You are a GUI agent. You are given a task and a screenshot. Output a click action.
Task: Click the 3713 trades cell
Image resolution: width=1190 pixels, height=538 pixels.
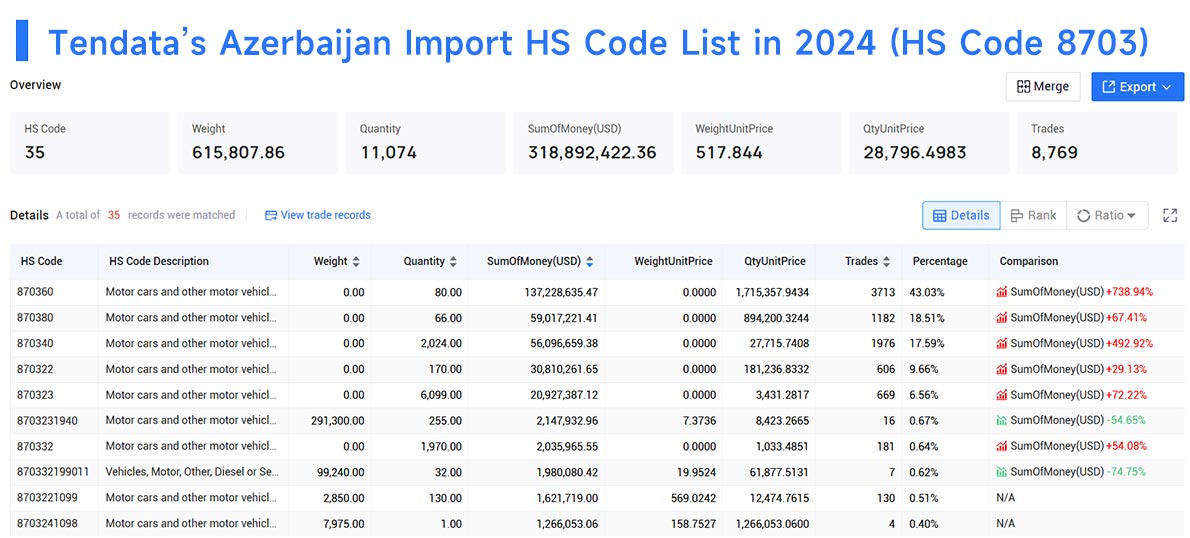[x=883, y=292]
